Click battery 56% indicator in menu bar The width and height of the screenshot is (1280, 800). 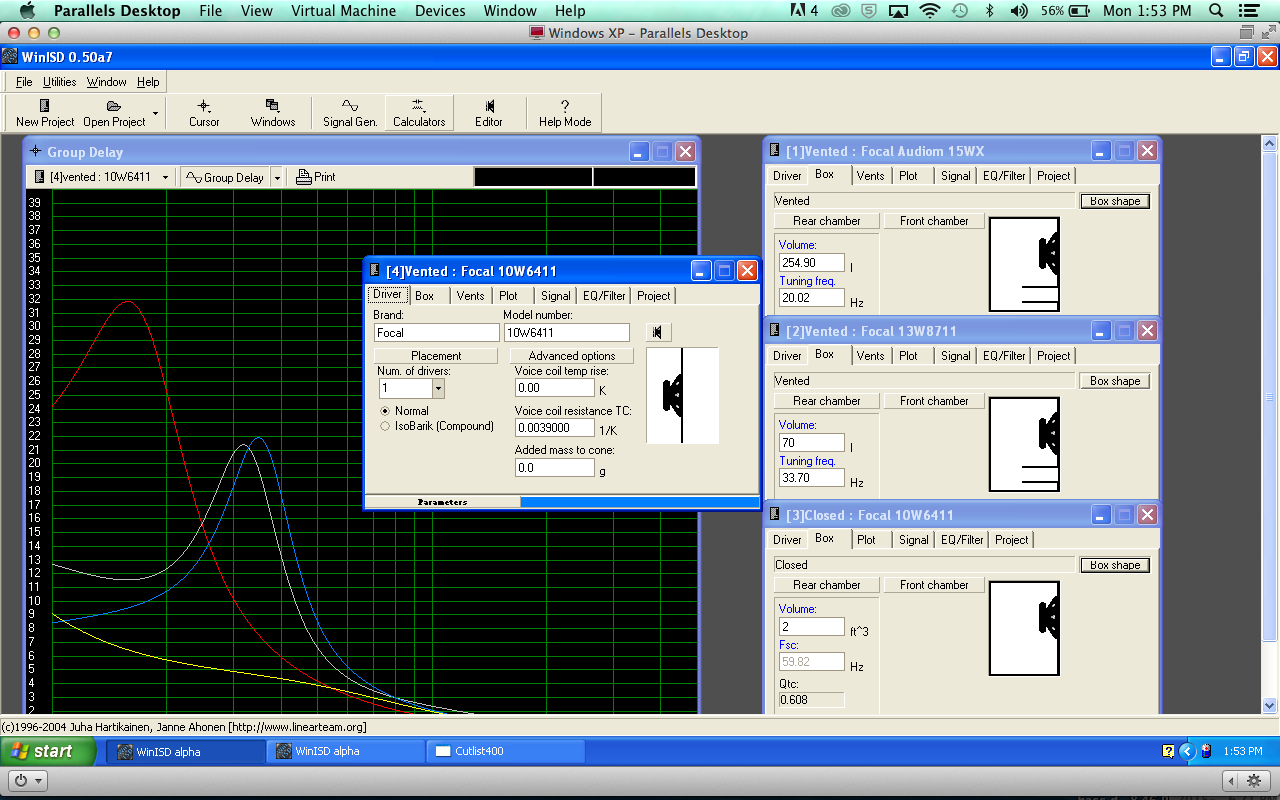point(1064,11)
